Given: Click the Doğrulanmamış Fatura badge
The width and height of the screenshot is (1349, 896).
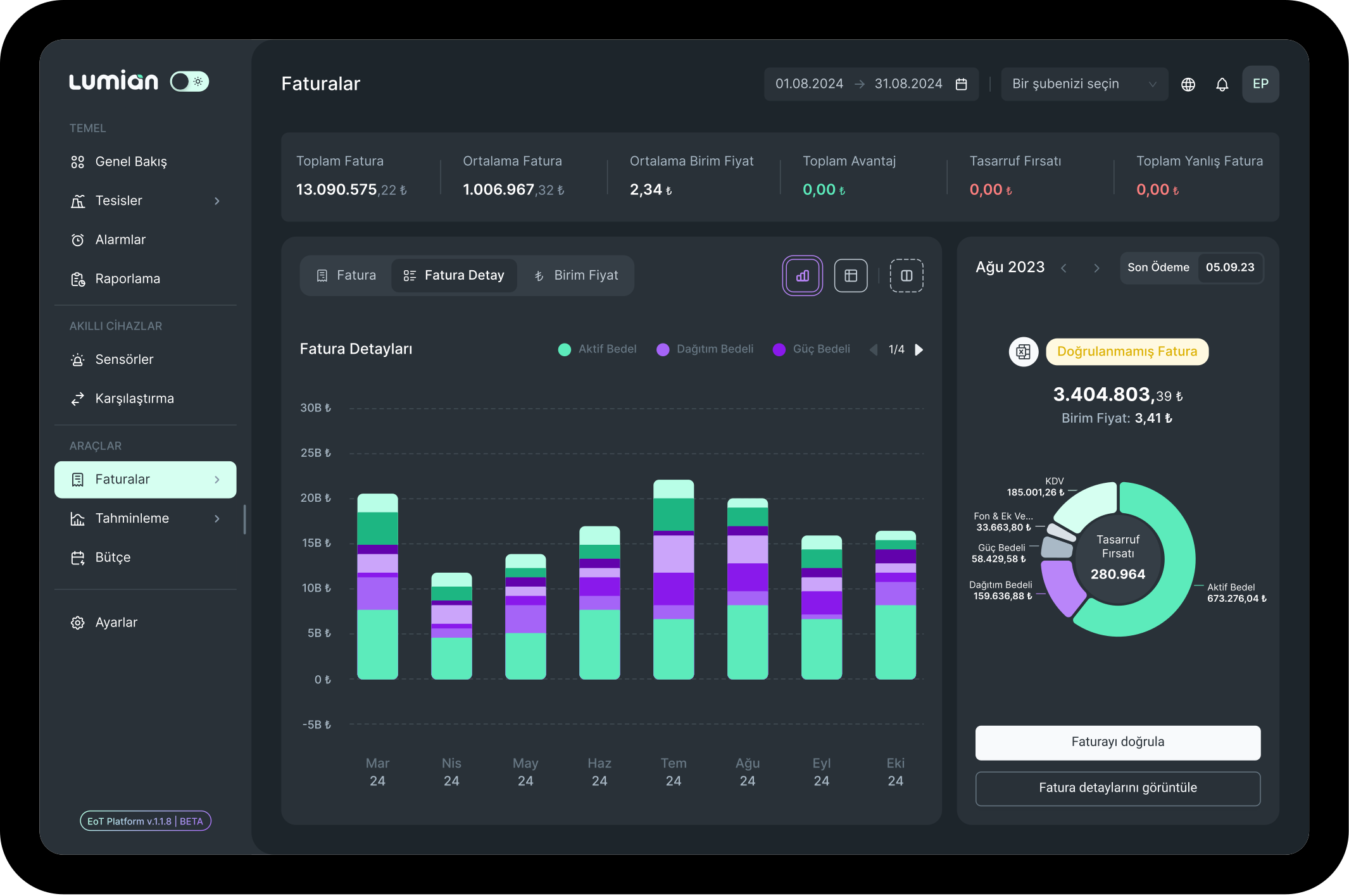Looking at the screenshot, I should point(1127,352).
